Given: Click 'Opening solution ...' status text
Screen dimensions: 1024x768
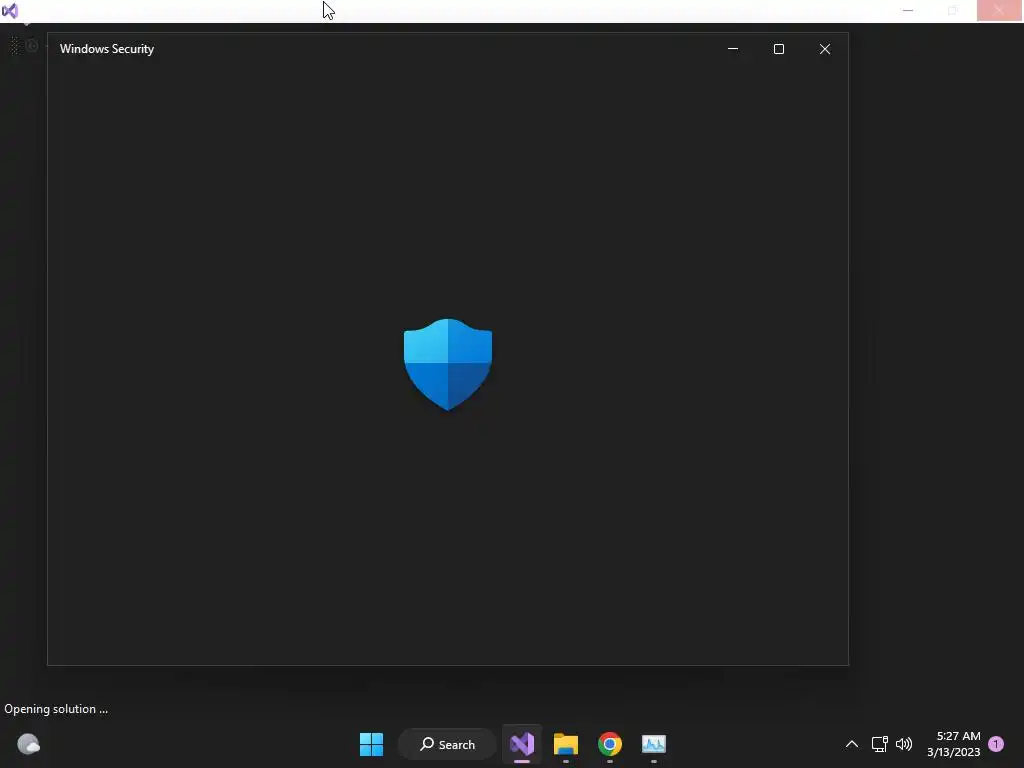Looking at the screenshot, I should pyautogui.click(x=56, y=709).
